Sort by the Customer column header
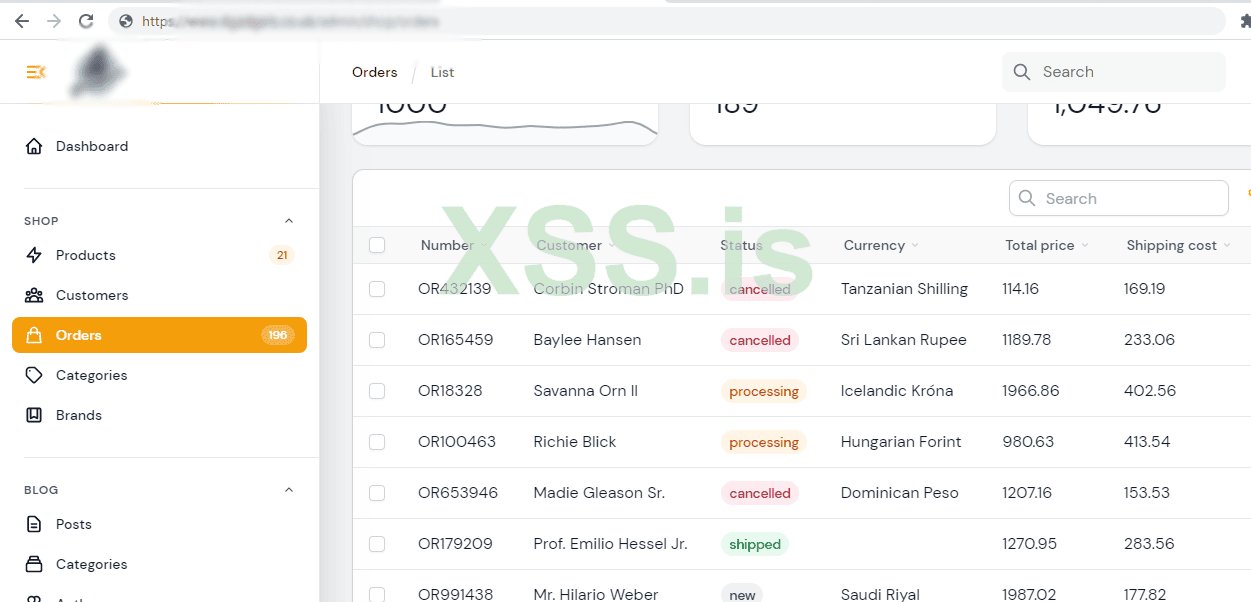The image size is (1251, 602). (x=575, y=245)
